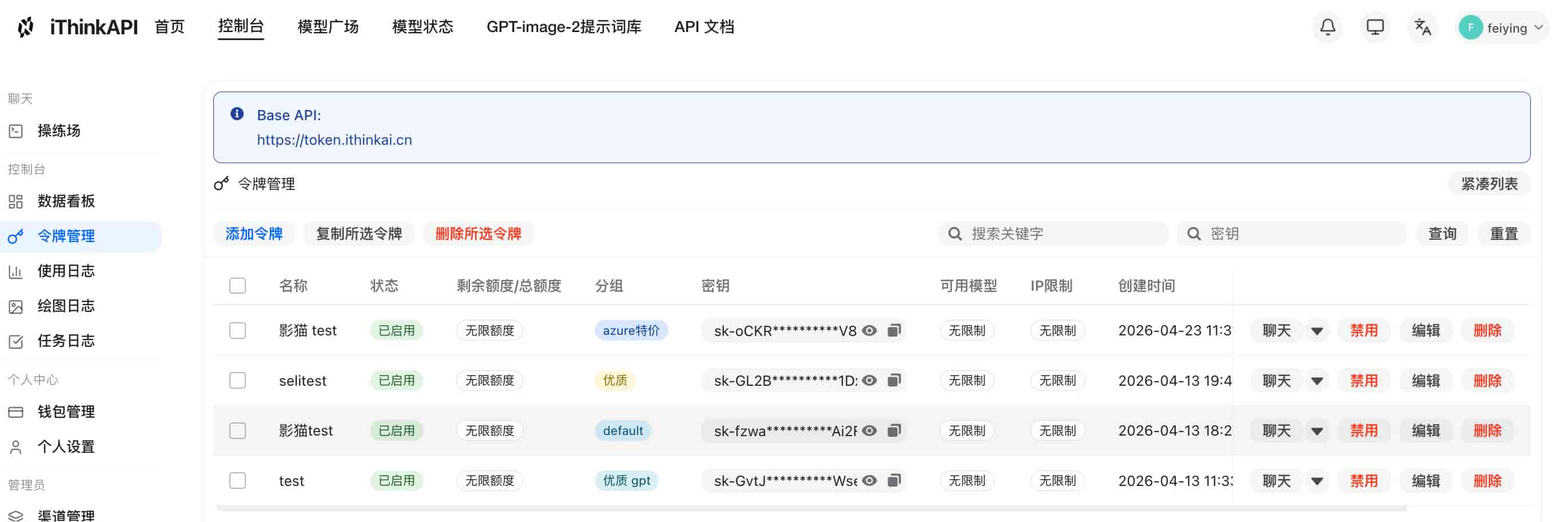1568x522 pixels.
Task: Click the 绘图日志 image sidebar icon
Action: (x=16, y=306)
